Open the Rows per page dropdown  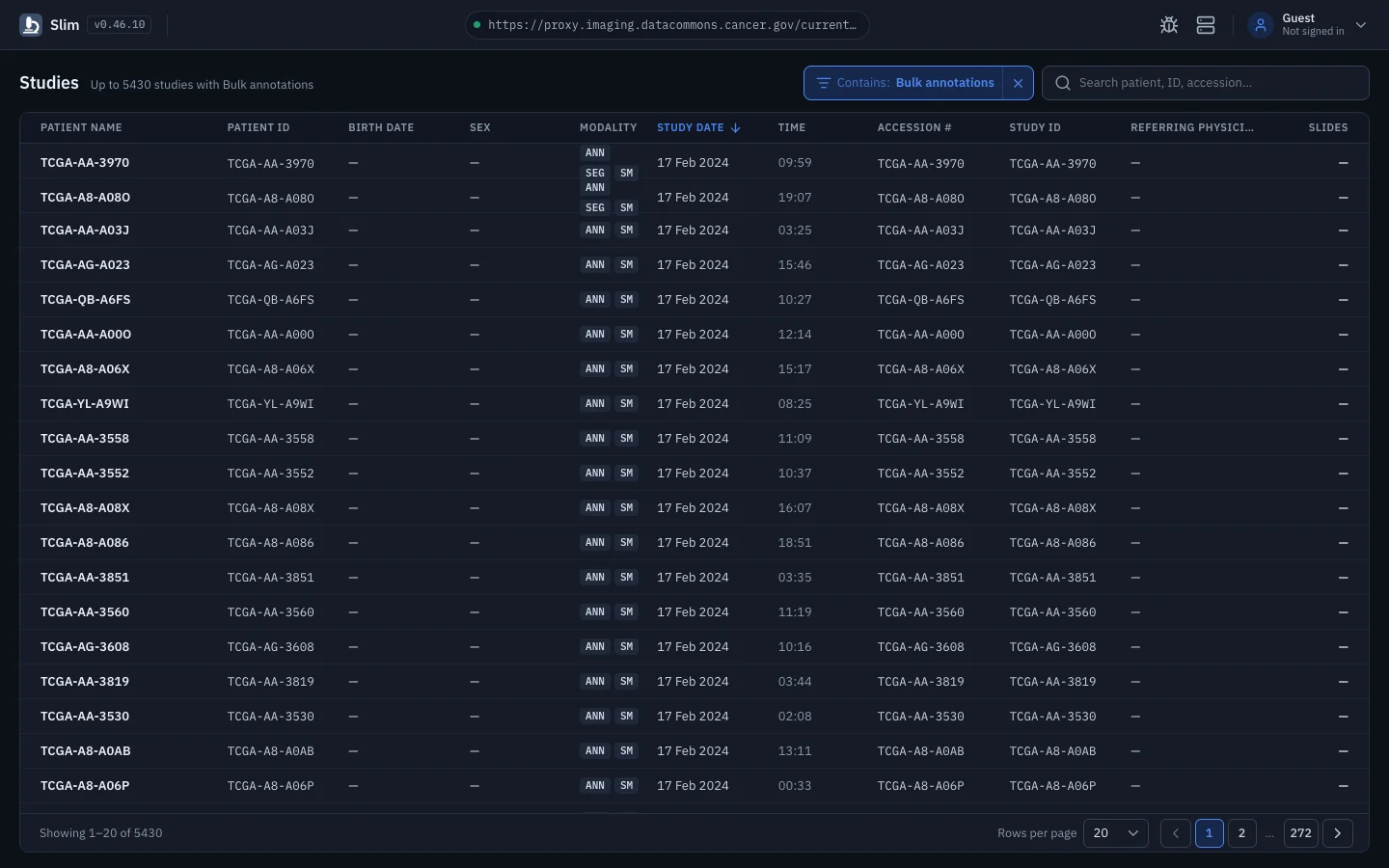1116,833
